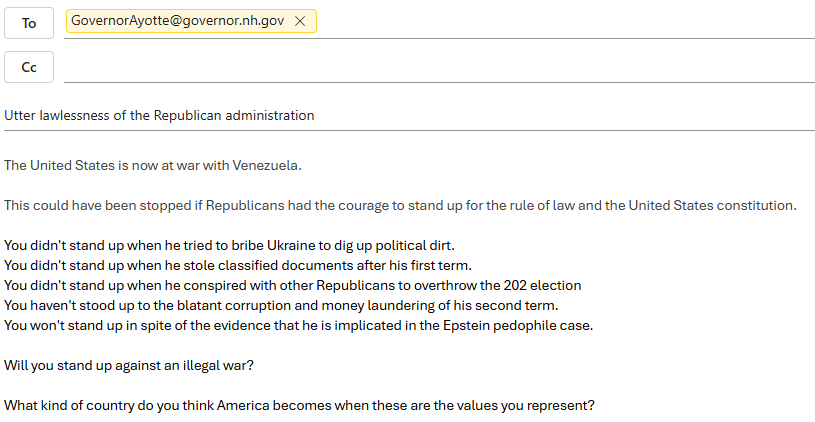Select the GovernorAyotte@governor.nh.gov recipient chip
Screen dimensions: 815x422
click(177, 21)
